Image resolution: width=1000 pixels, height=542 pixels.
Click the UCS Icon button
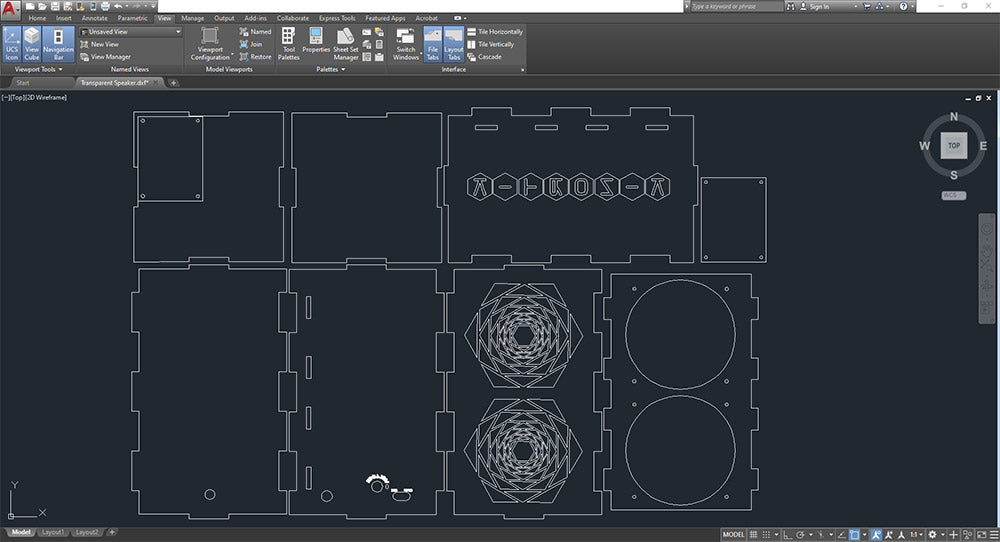tap(12, 45)
